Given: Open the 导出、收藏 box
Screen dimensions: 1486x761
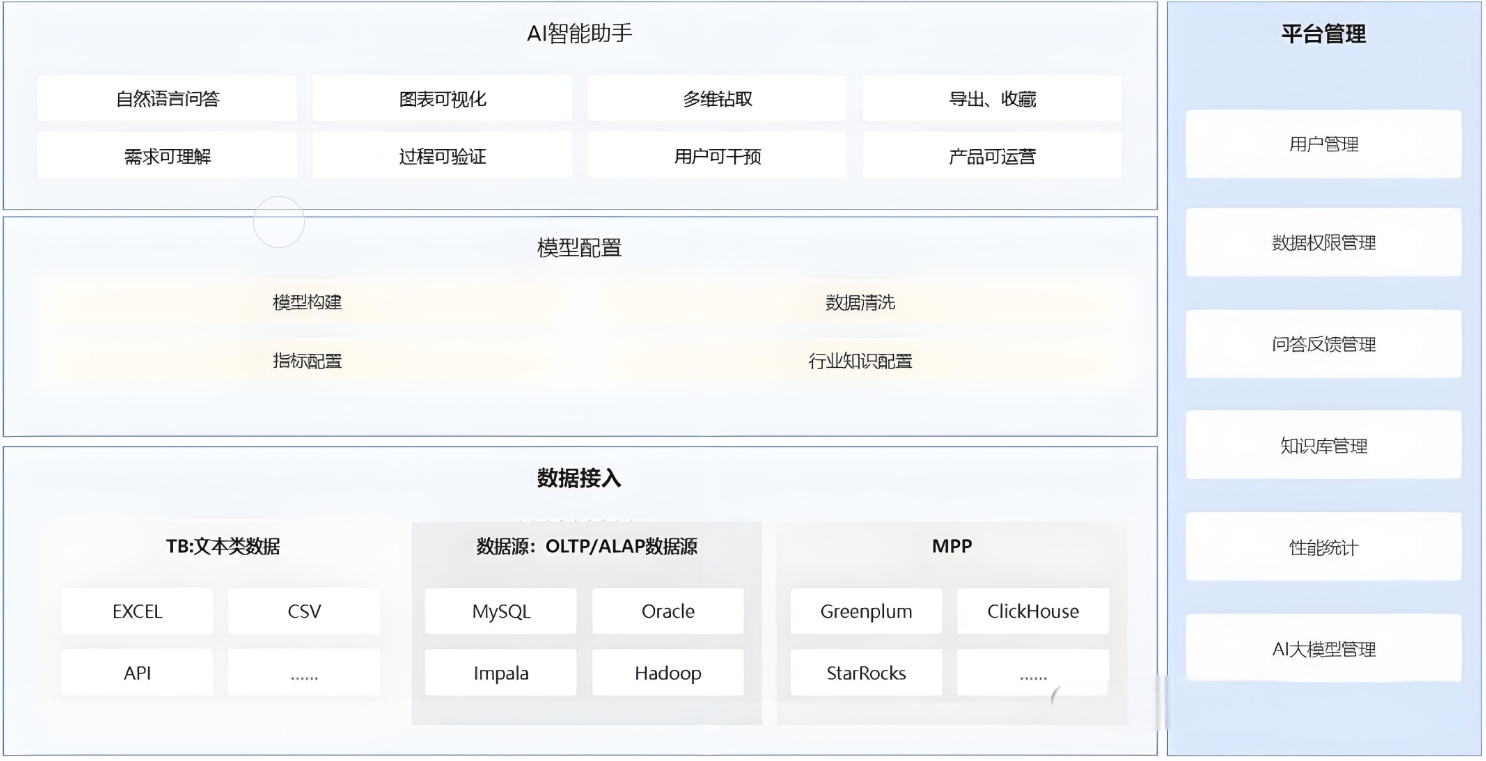Looking at the screenshot, I should coord(992,99).
